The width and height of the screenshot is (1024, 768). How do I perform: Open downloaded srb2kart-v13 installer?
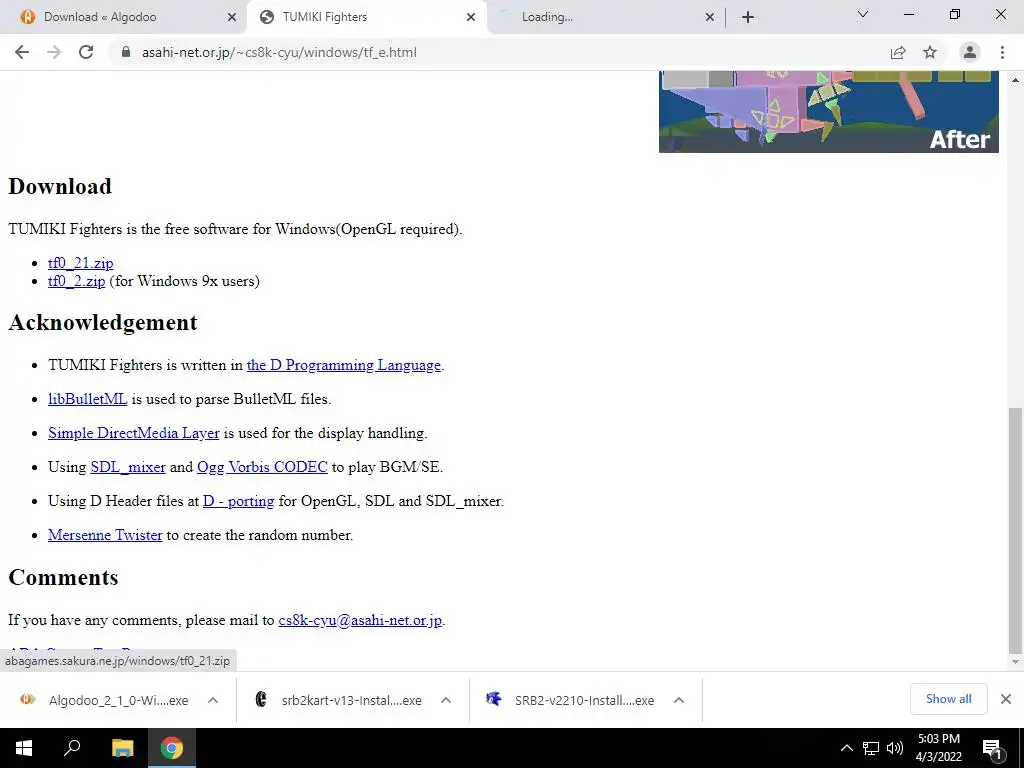pos(338,700)
